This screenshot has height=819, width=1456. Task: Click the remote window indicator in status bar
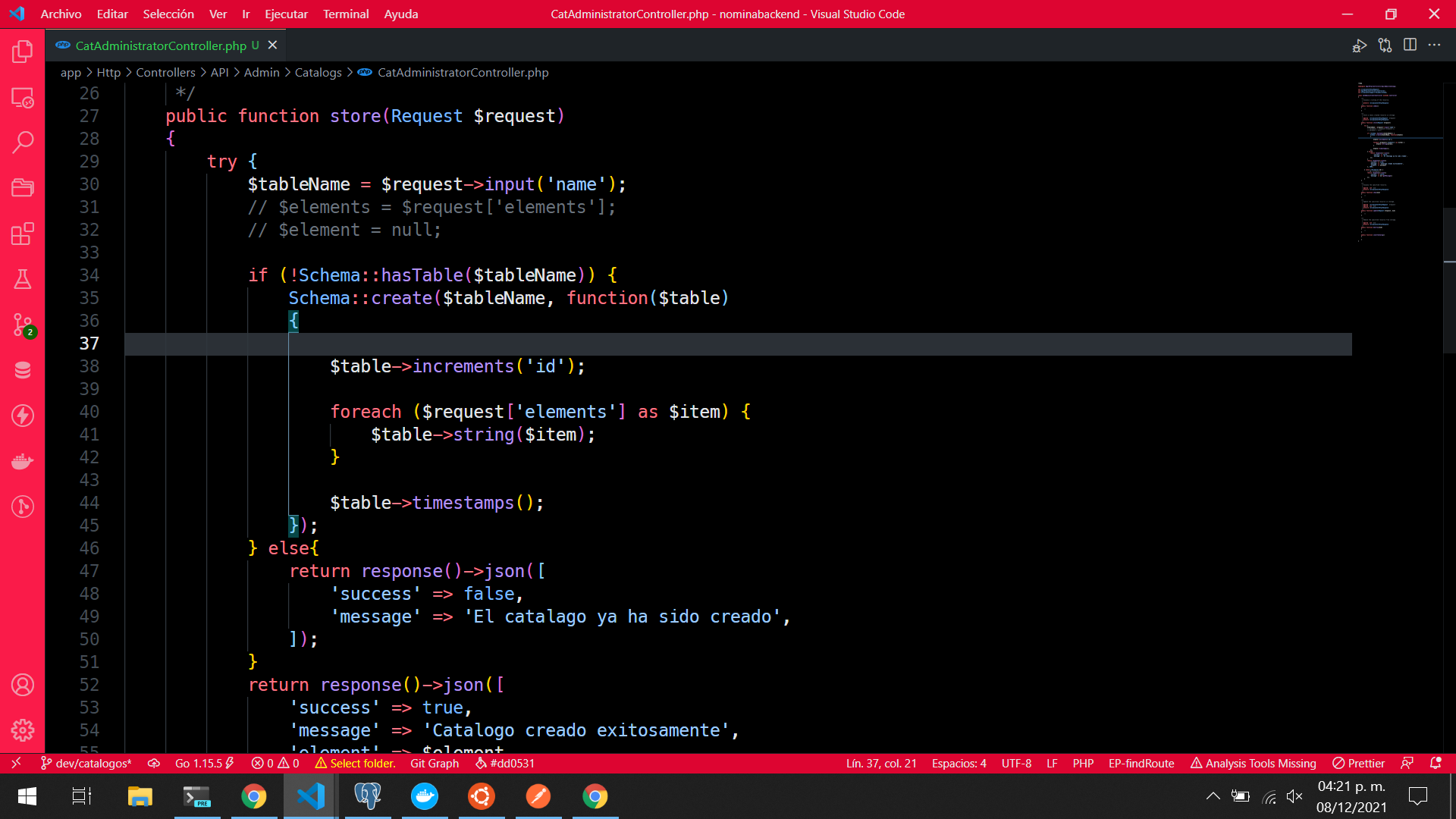pyautogui.click(x=16, y=763)
